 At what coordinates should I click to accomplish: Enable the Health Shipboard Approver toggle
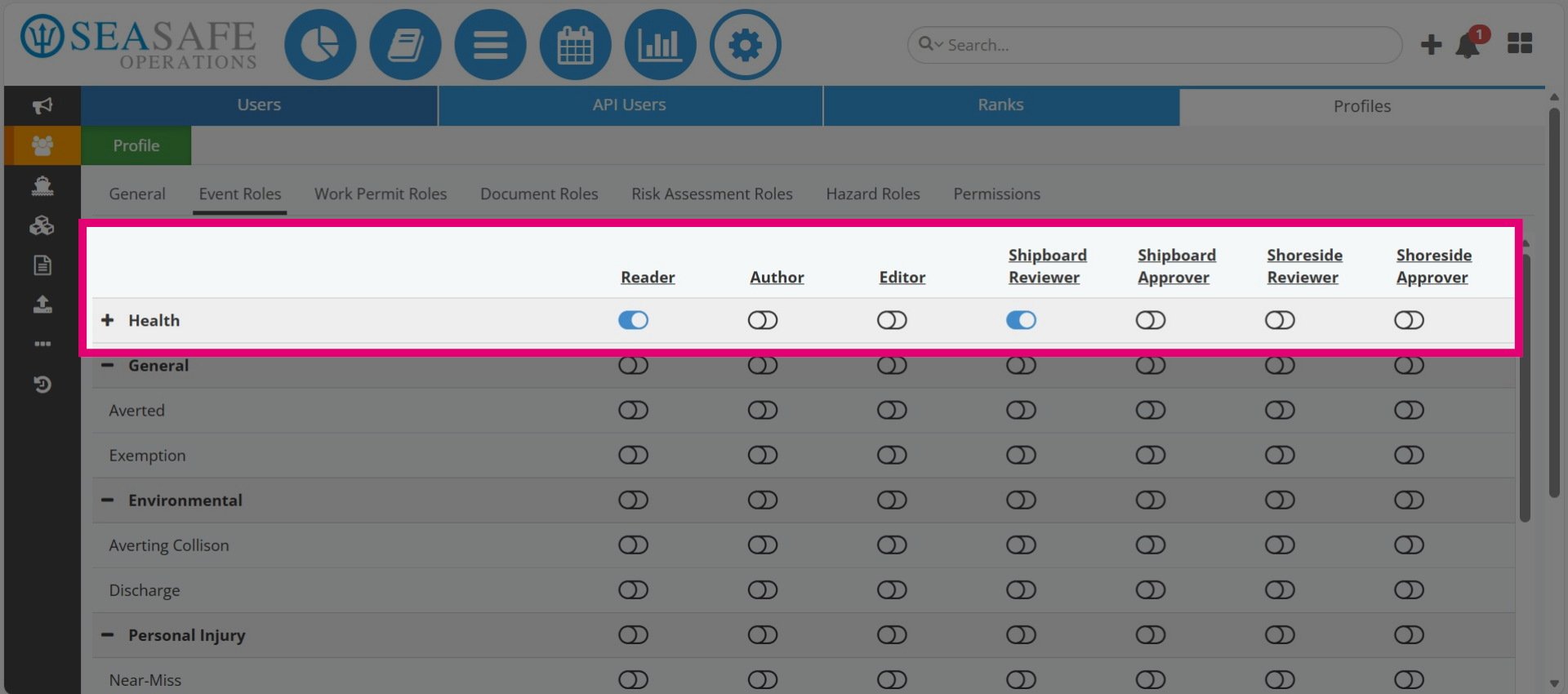(1151, 320)
